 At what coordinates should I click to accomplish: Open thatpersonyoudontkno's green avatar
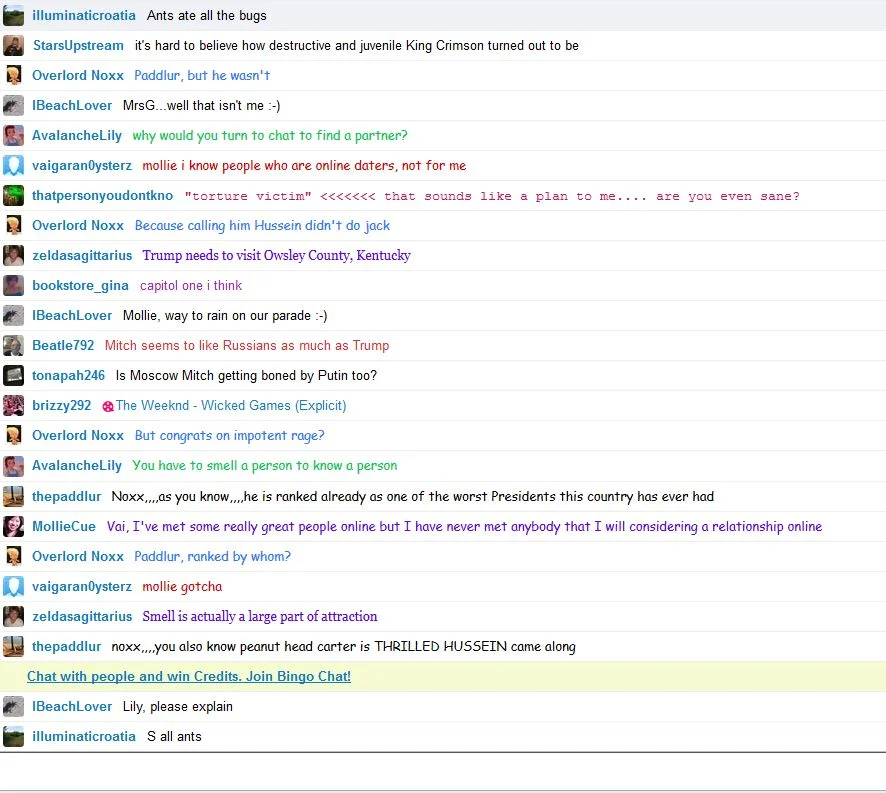pyautogui.click(x=14, y=195)
